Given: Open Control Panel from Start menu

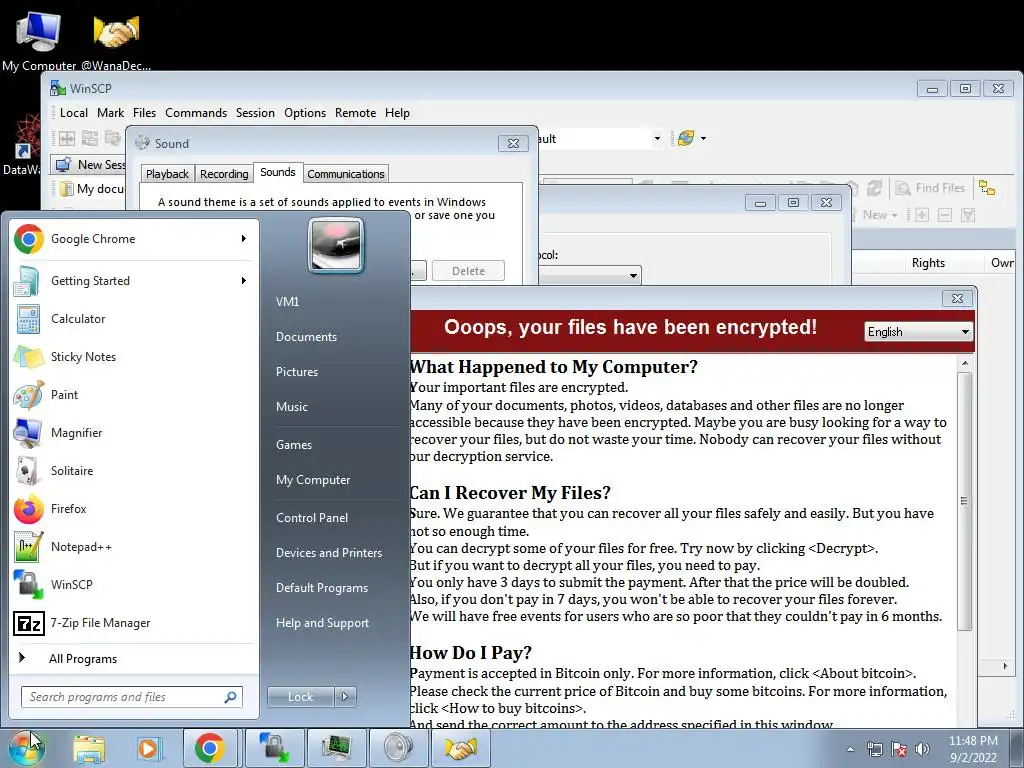Looking at the screenshot, I should (312, 518).
